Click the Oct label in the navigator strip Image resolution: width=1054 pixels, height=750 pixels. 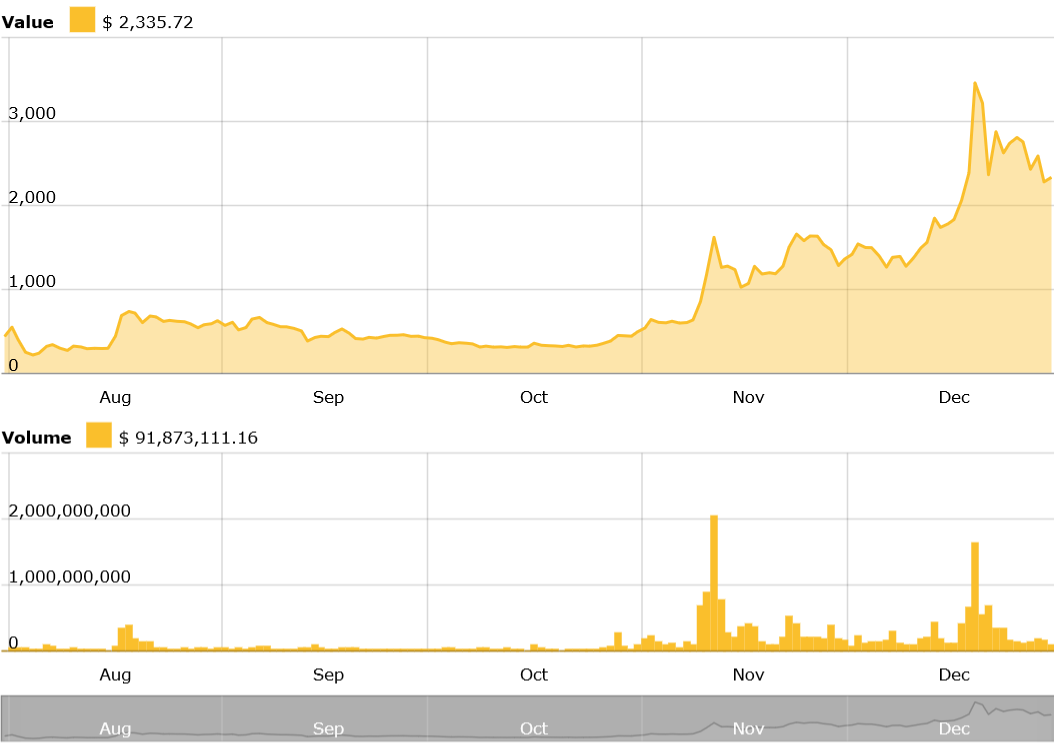[x=534, y=728]
